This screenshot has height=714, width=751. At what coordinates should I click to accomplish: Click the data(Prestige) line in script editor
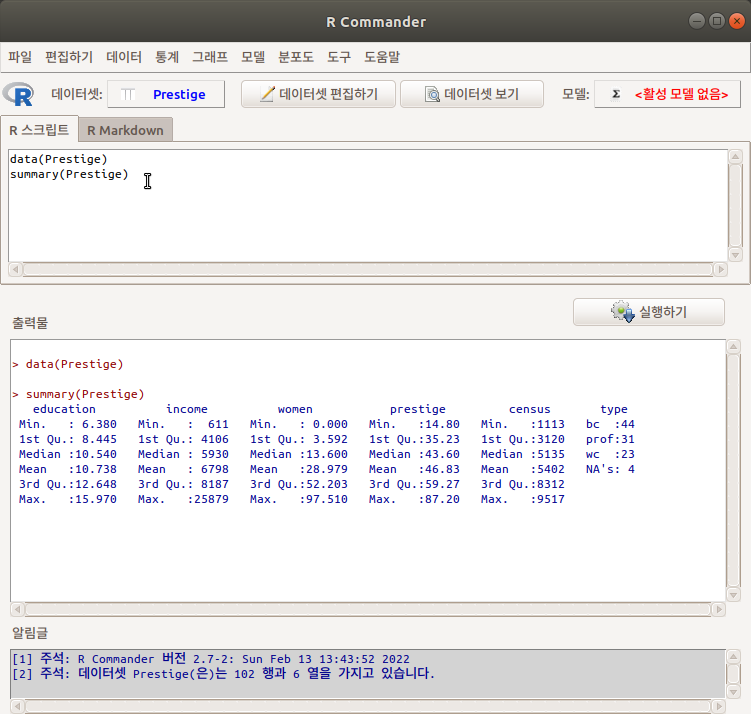tap(59, 159)
